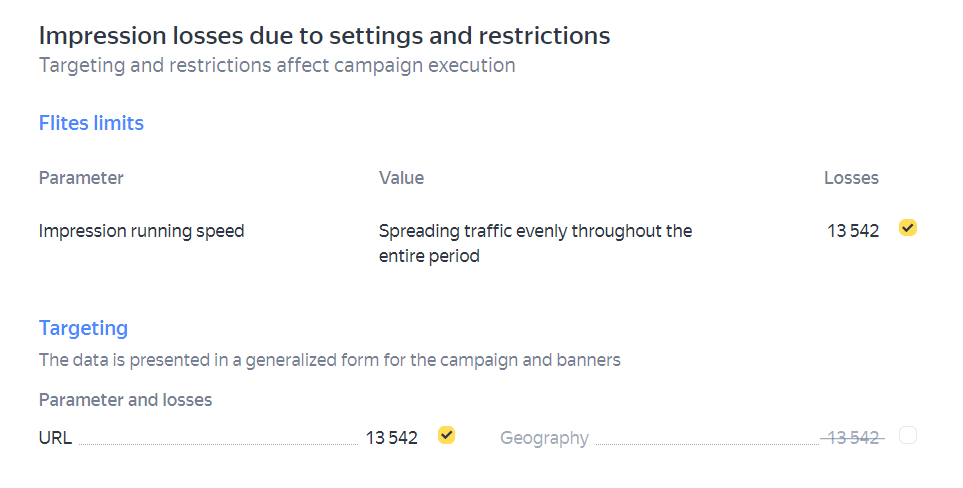The image size is (963, 488).
Task: Uncheck the Impression running speed losses checkbox
Action: [x=907, y=228]
